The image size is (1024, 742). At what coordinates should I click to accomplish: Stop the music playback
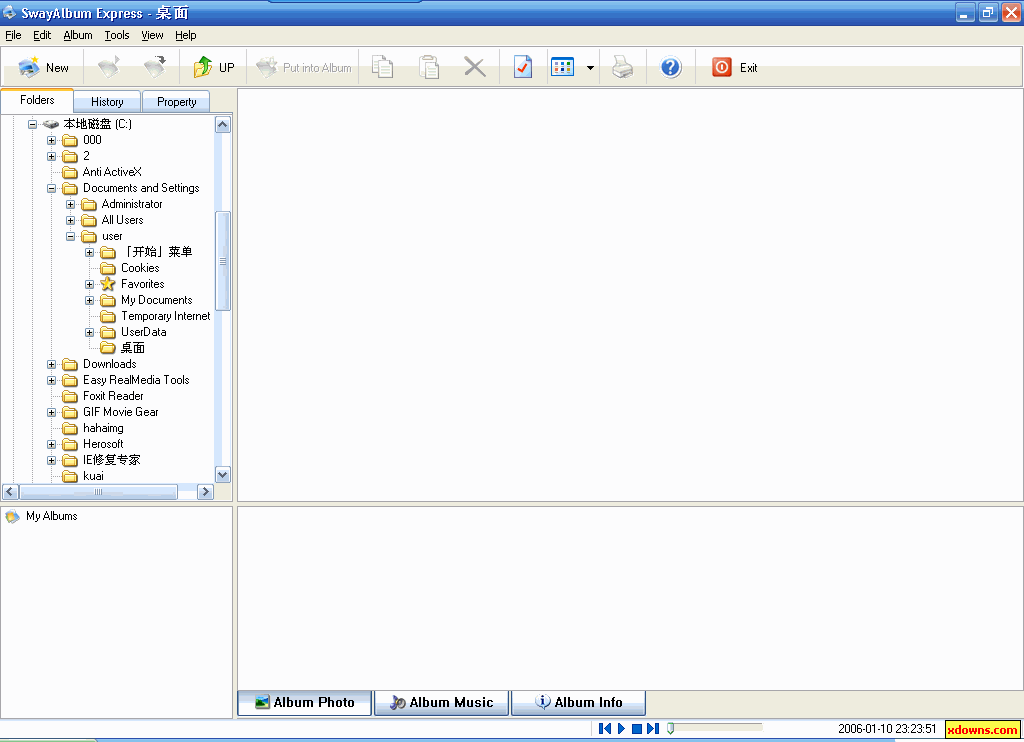point(637,728)
